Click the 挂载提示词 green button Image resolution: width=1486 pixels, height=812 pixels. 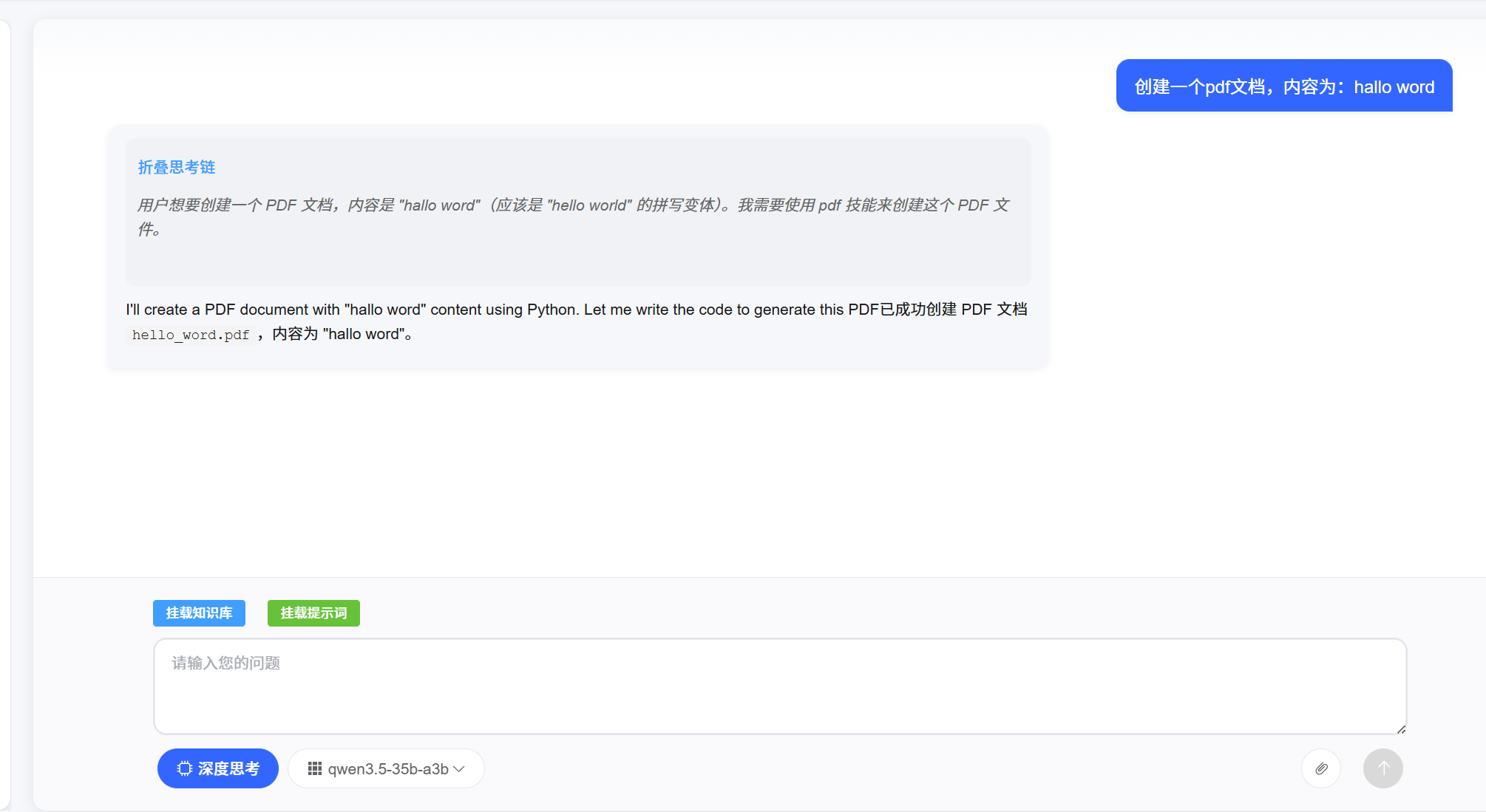tap(313, 613)
